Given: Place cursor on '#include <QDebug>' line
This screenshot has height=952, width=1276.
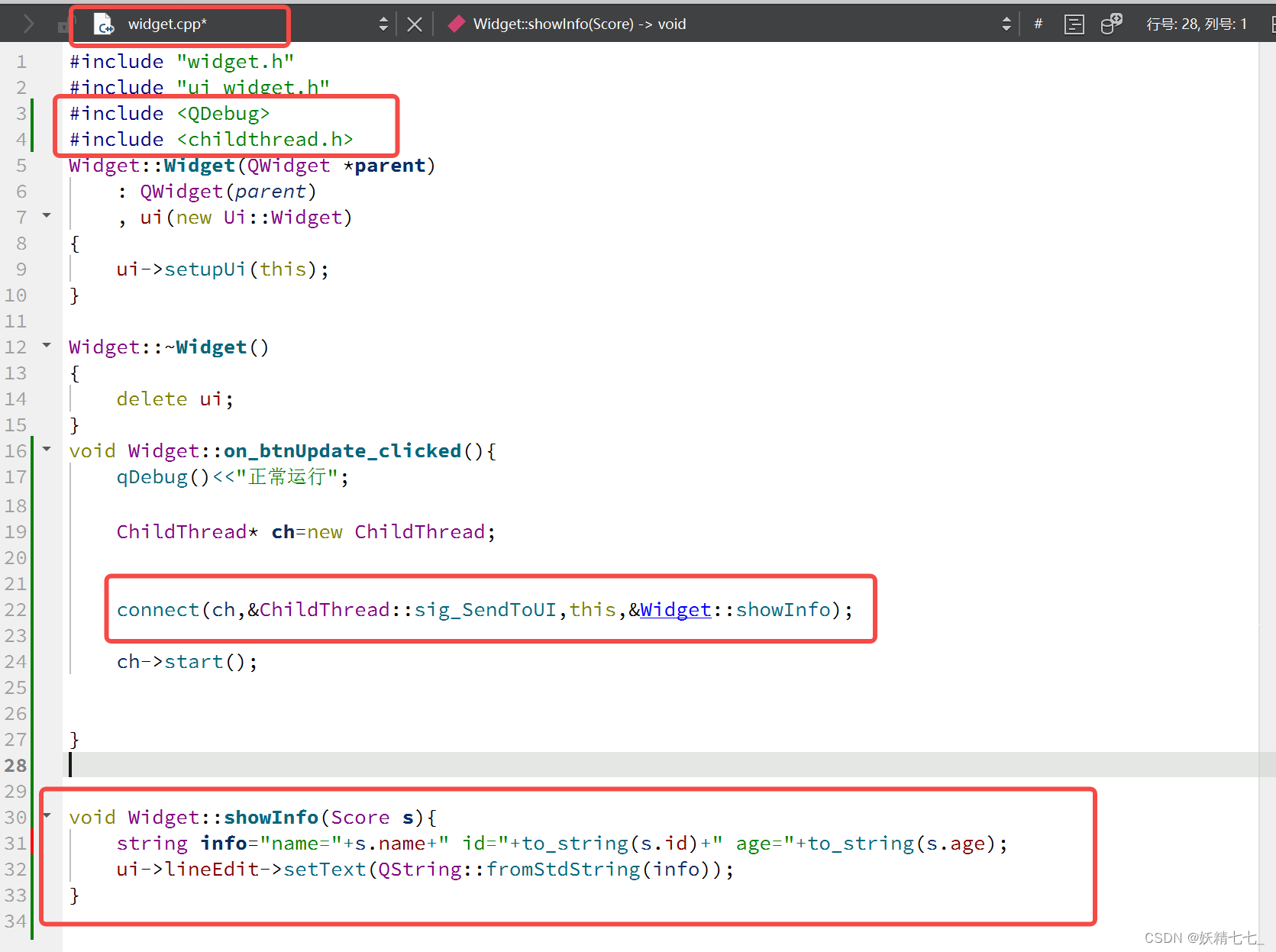Looking at the screenshot, I should pos(170,114).
